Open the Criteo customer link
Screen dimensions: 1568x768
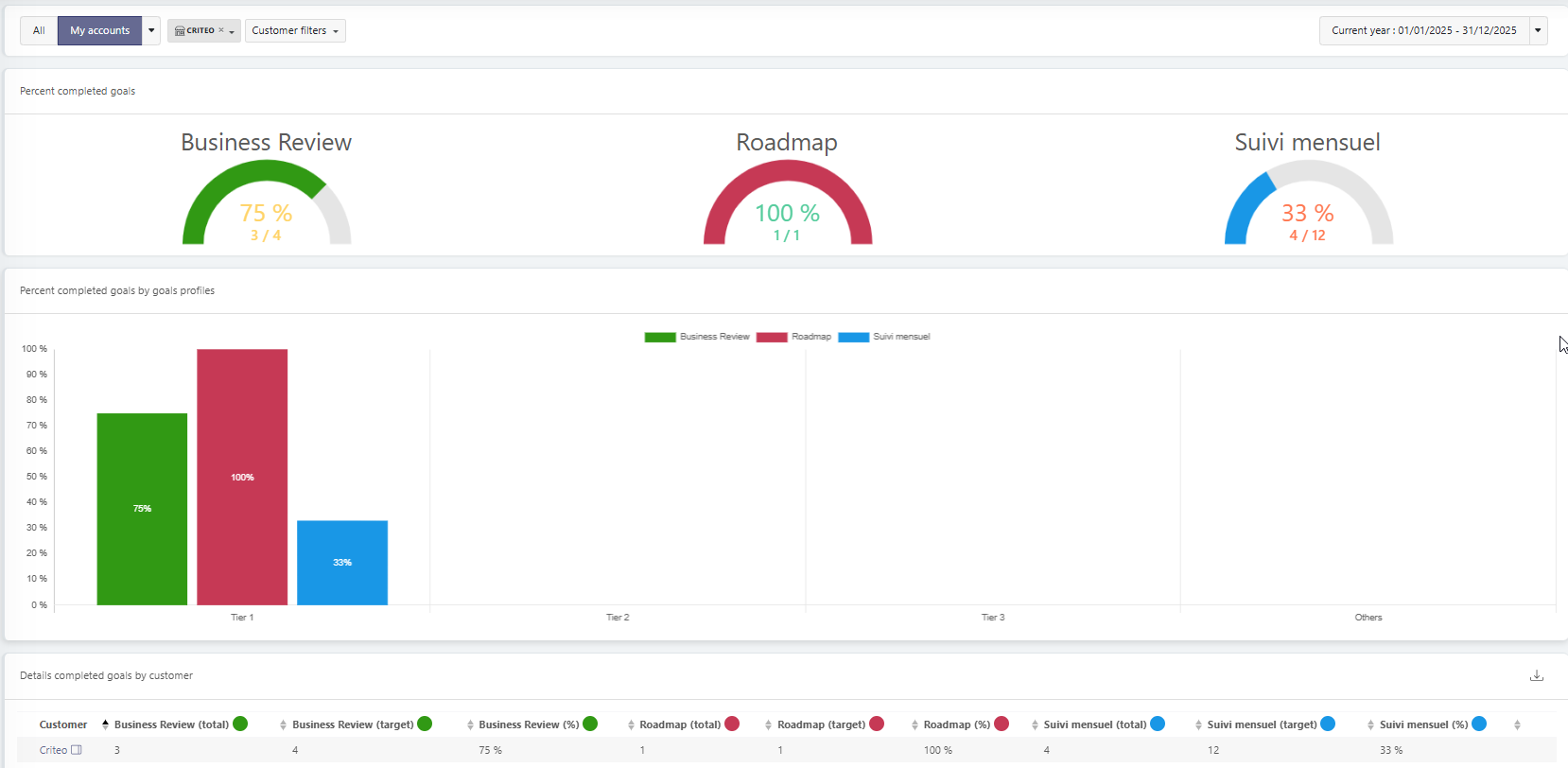tap(53, 750)
